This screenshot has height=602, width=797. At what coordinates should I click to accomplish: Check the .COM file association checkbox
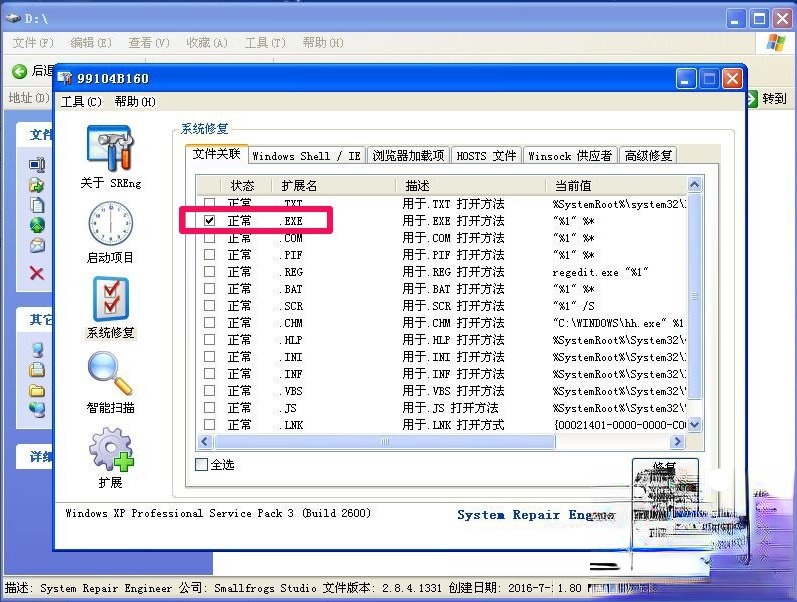coord(209,237)
